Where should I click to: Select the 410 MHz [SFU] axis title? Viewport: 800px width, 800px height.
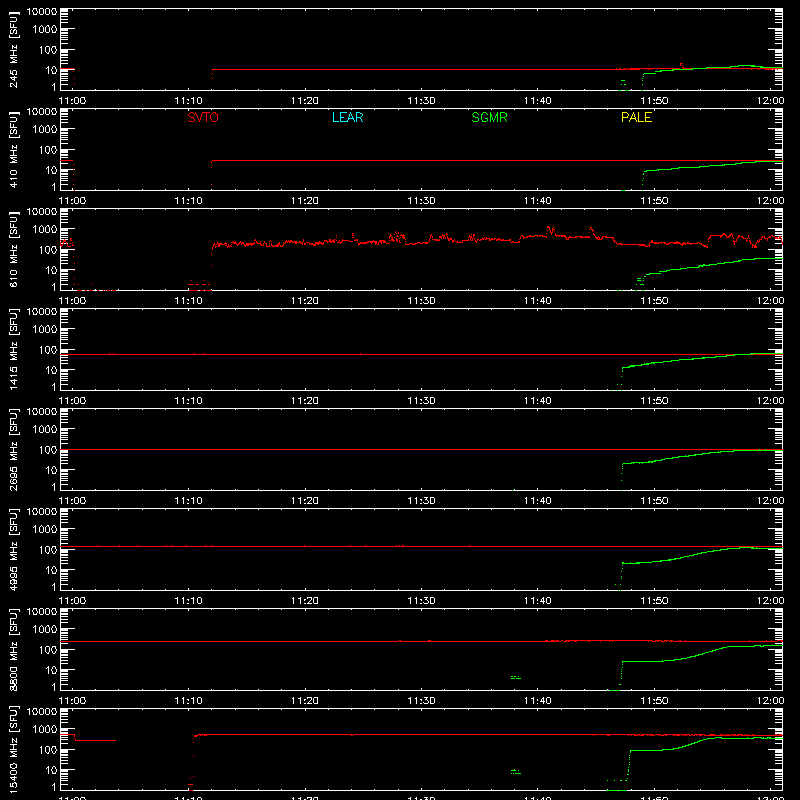click(x=14, y=149)
